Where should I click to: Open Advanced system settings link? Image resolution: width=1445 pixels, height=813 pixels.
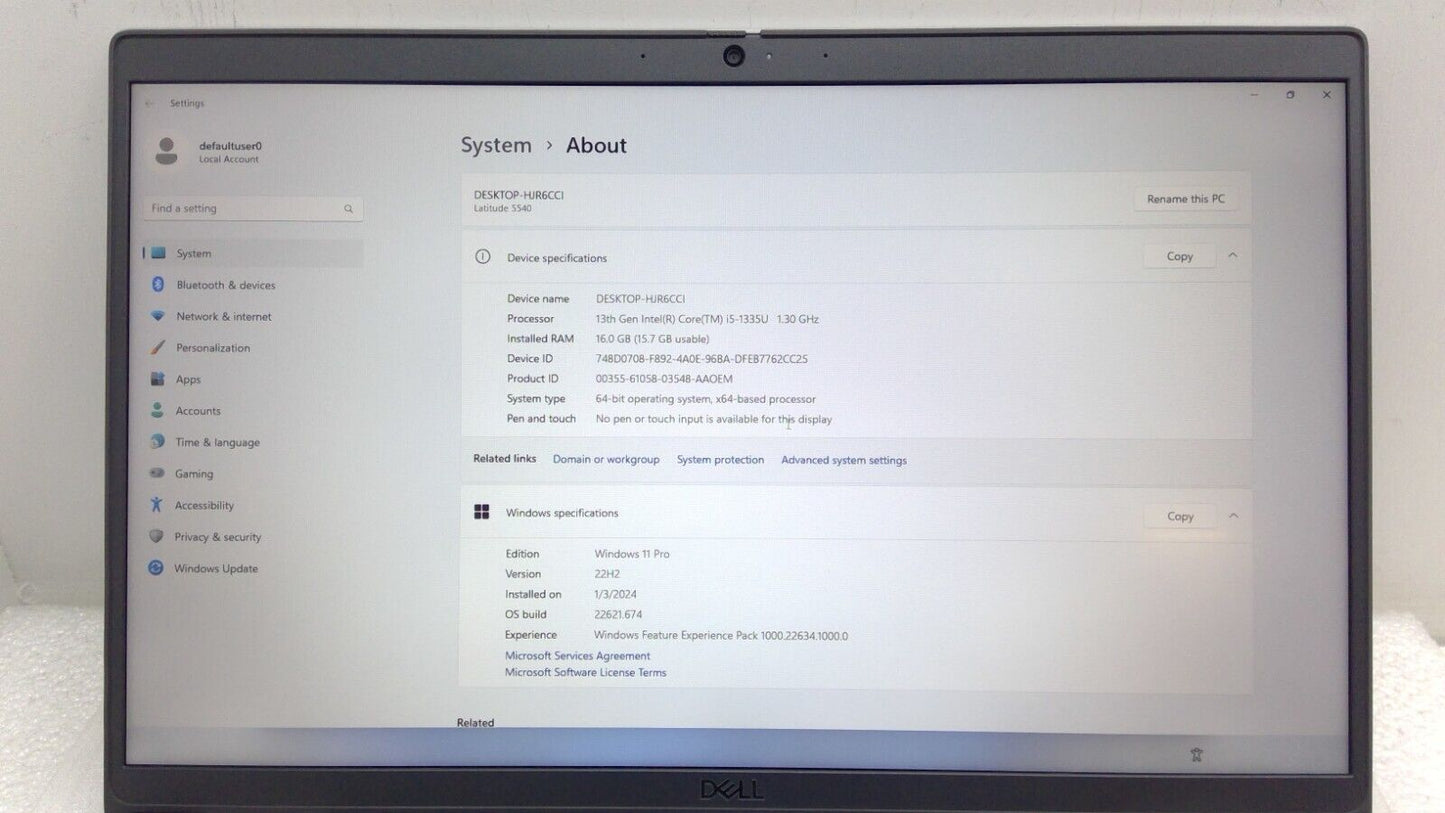tap(844, 460)
